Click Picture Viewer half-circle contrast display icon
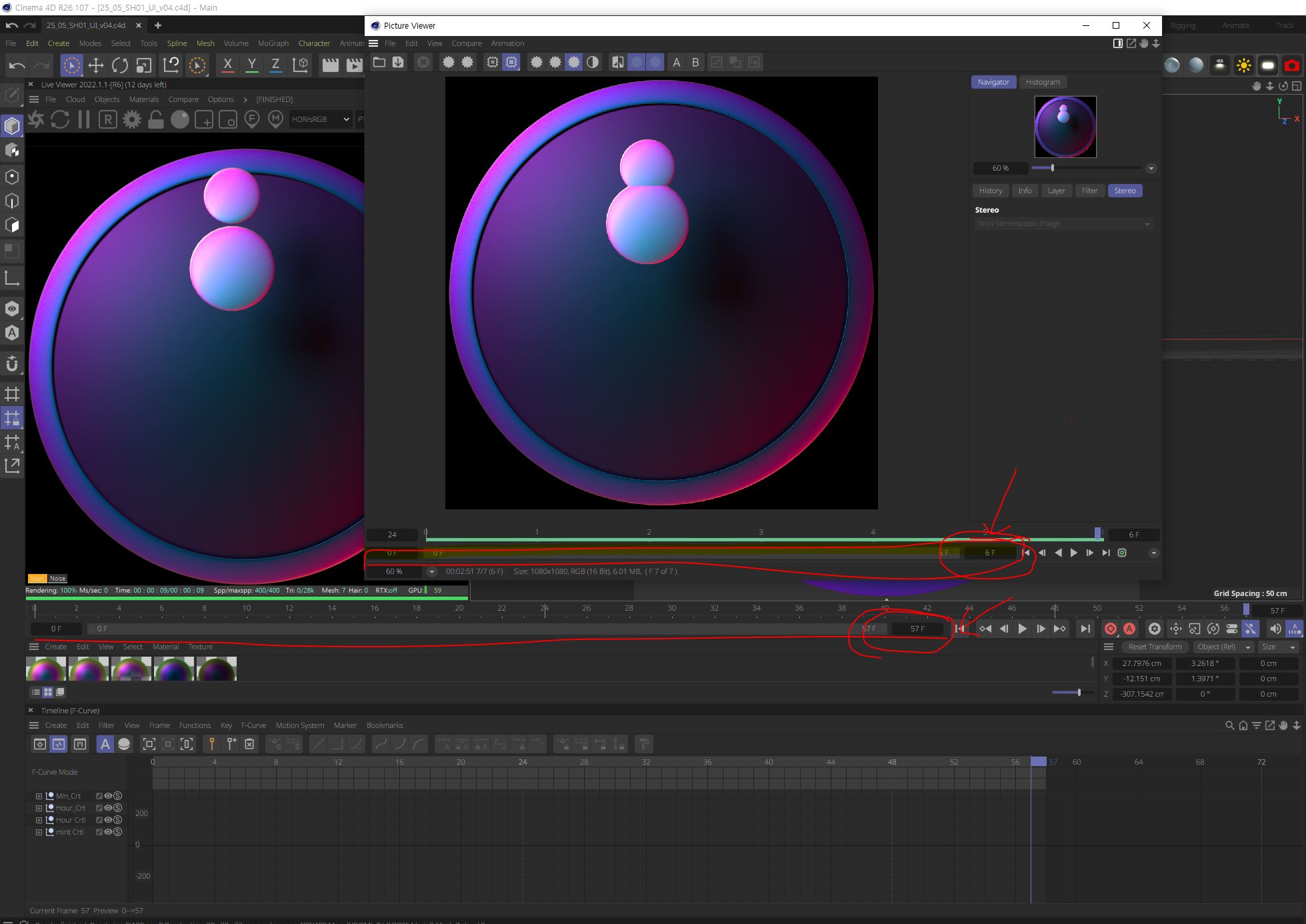 click(x=593, y=62)
